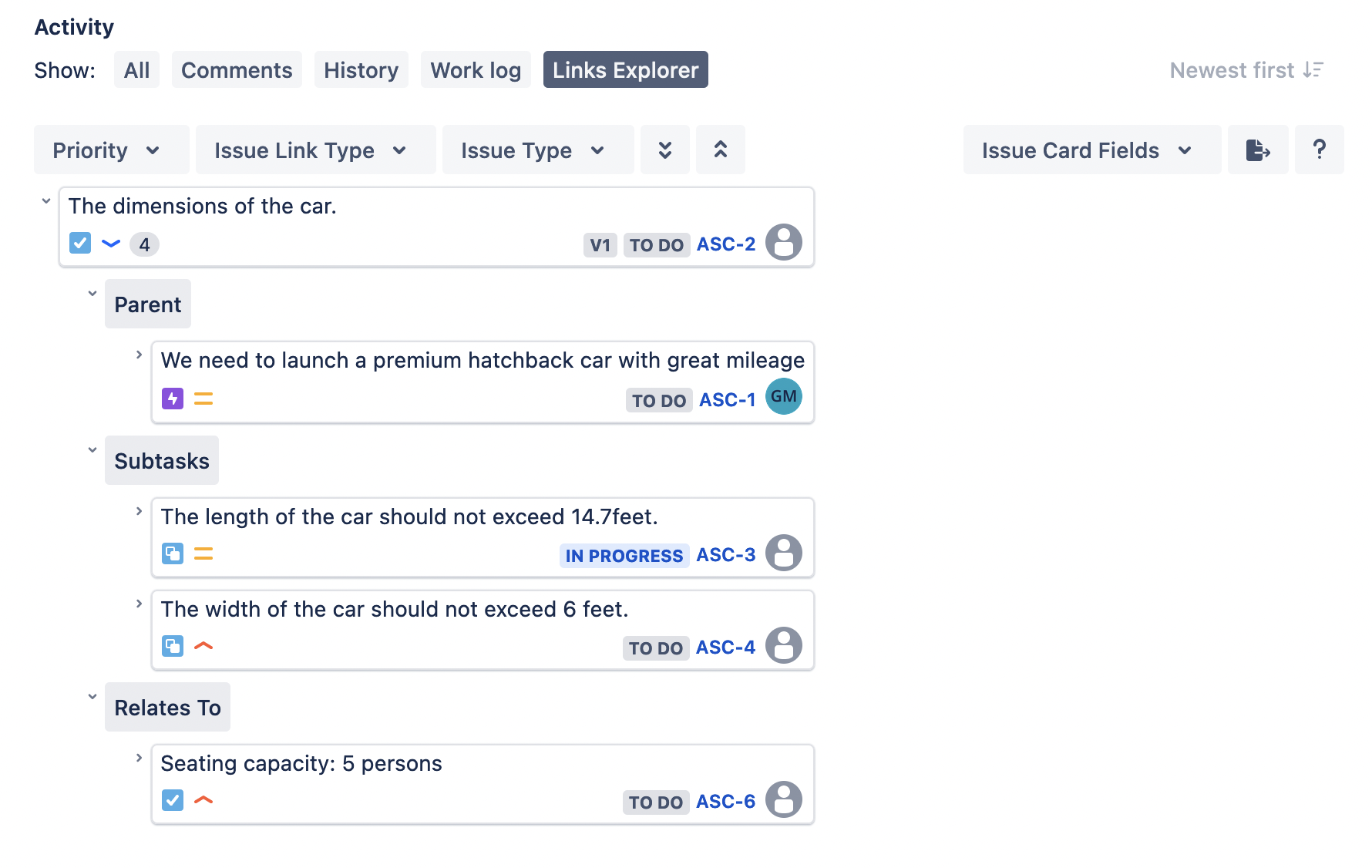Click the high priority arrow on ASC-4

tap(203, 646)
